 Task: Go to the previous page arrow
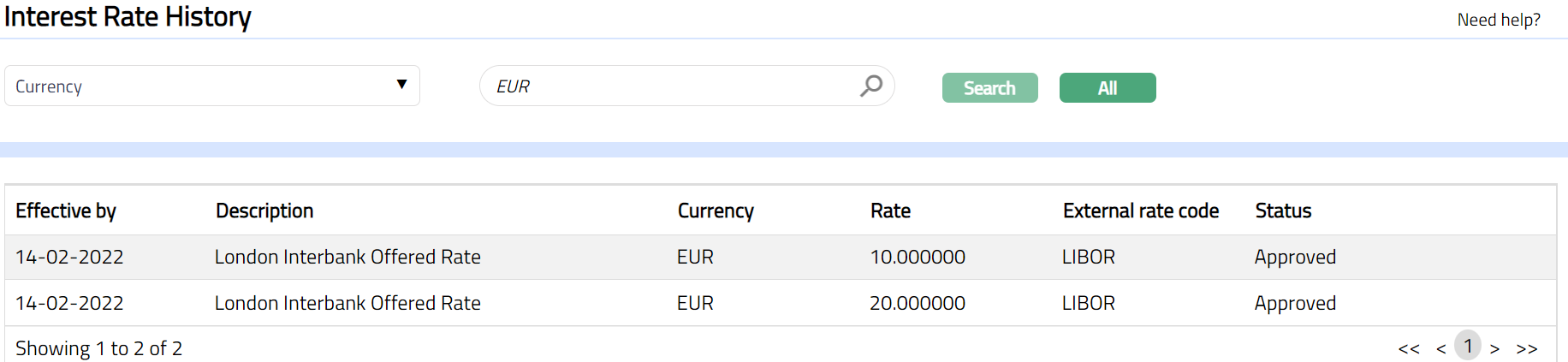tap(1440, 348)
